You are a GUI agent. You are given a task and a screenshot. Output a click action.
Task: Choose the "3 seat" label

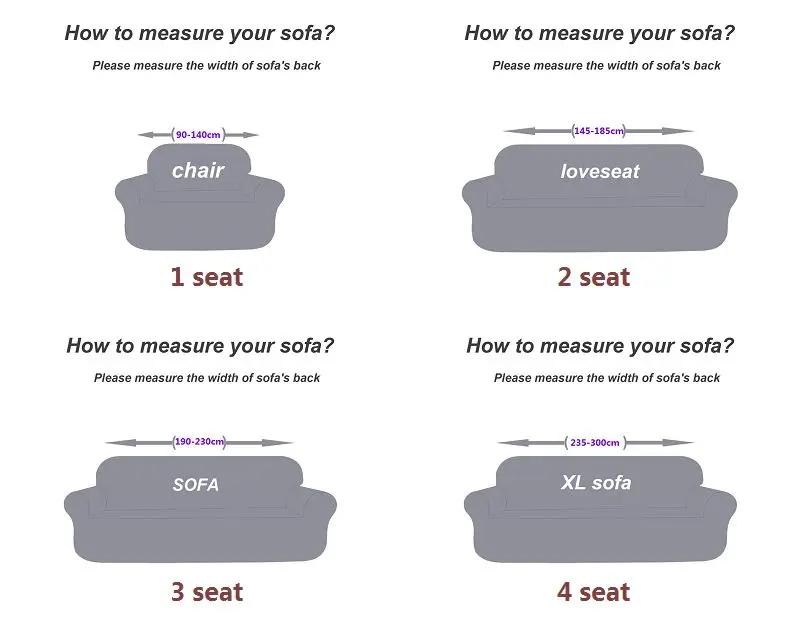pyautogui.click(x=206, y=592)
